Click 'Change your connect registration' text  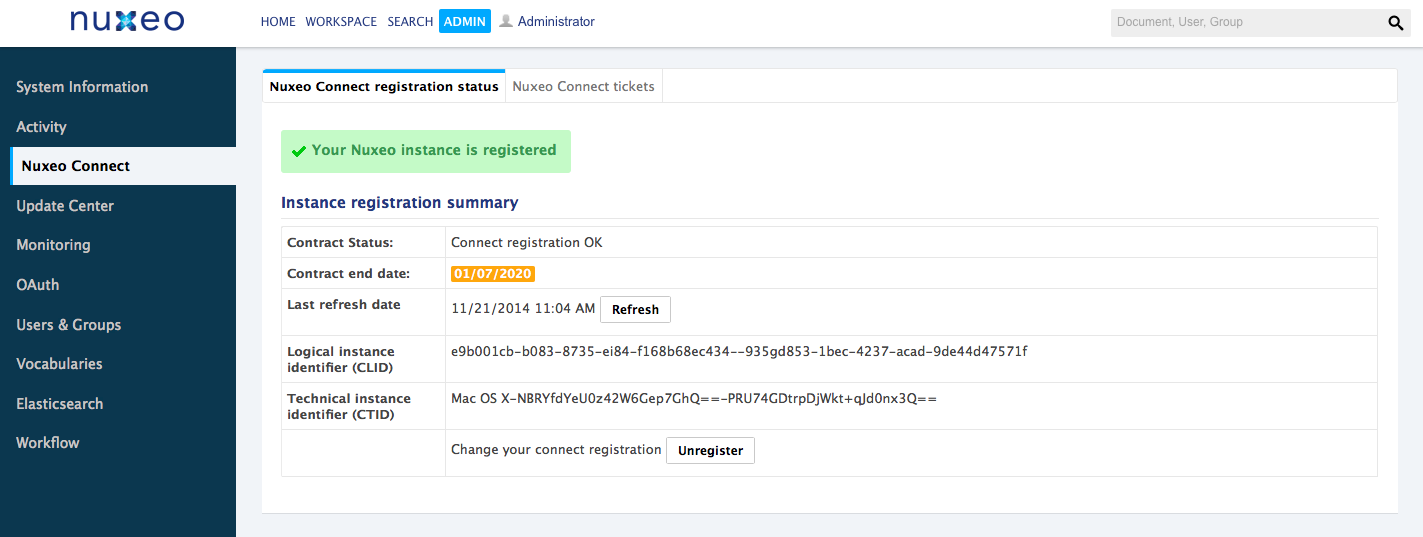tap(556, 450)
